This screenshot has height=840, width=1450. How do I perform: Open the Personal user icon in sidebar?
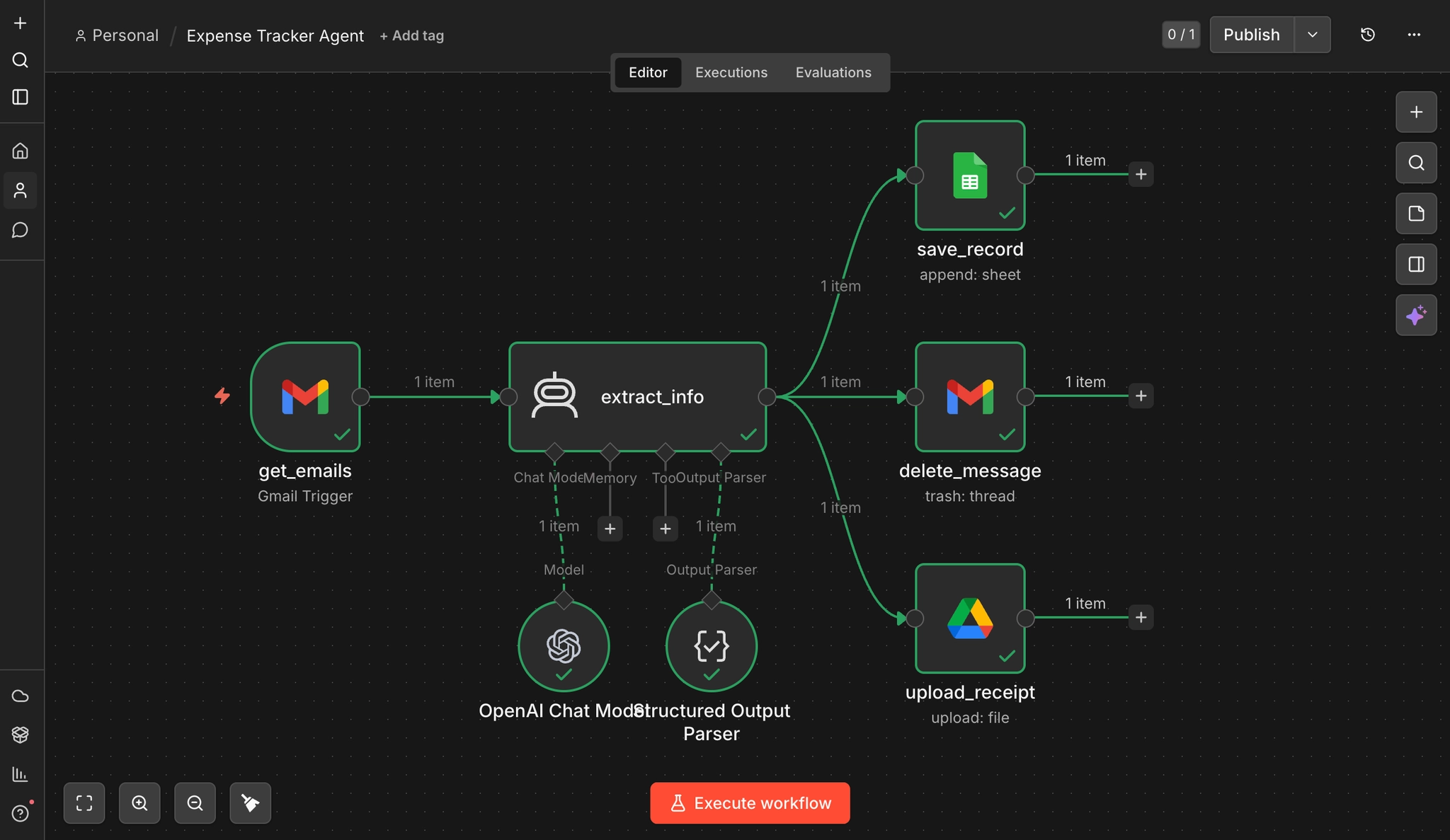[21, 190]
